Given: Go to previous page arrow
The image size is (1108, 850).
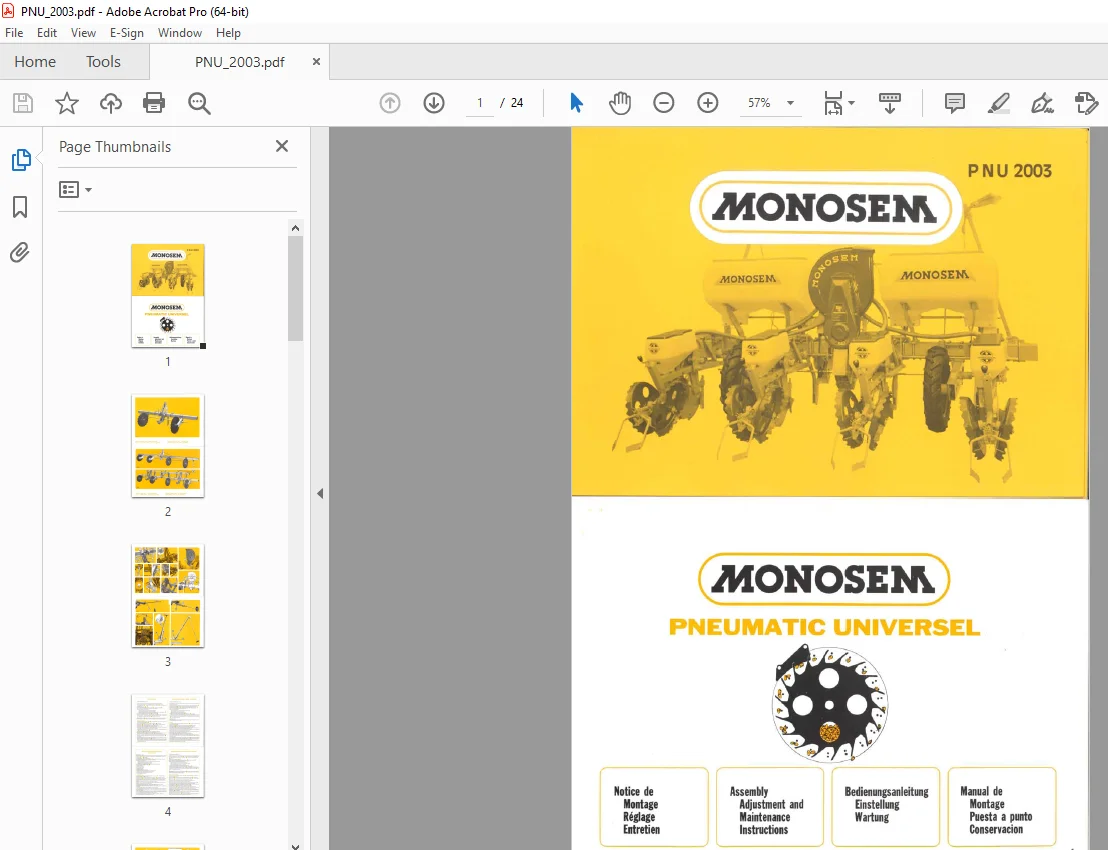Looking at the screenshot, I should point(390,103).
